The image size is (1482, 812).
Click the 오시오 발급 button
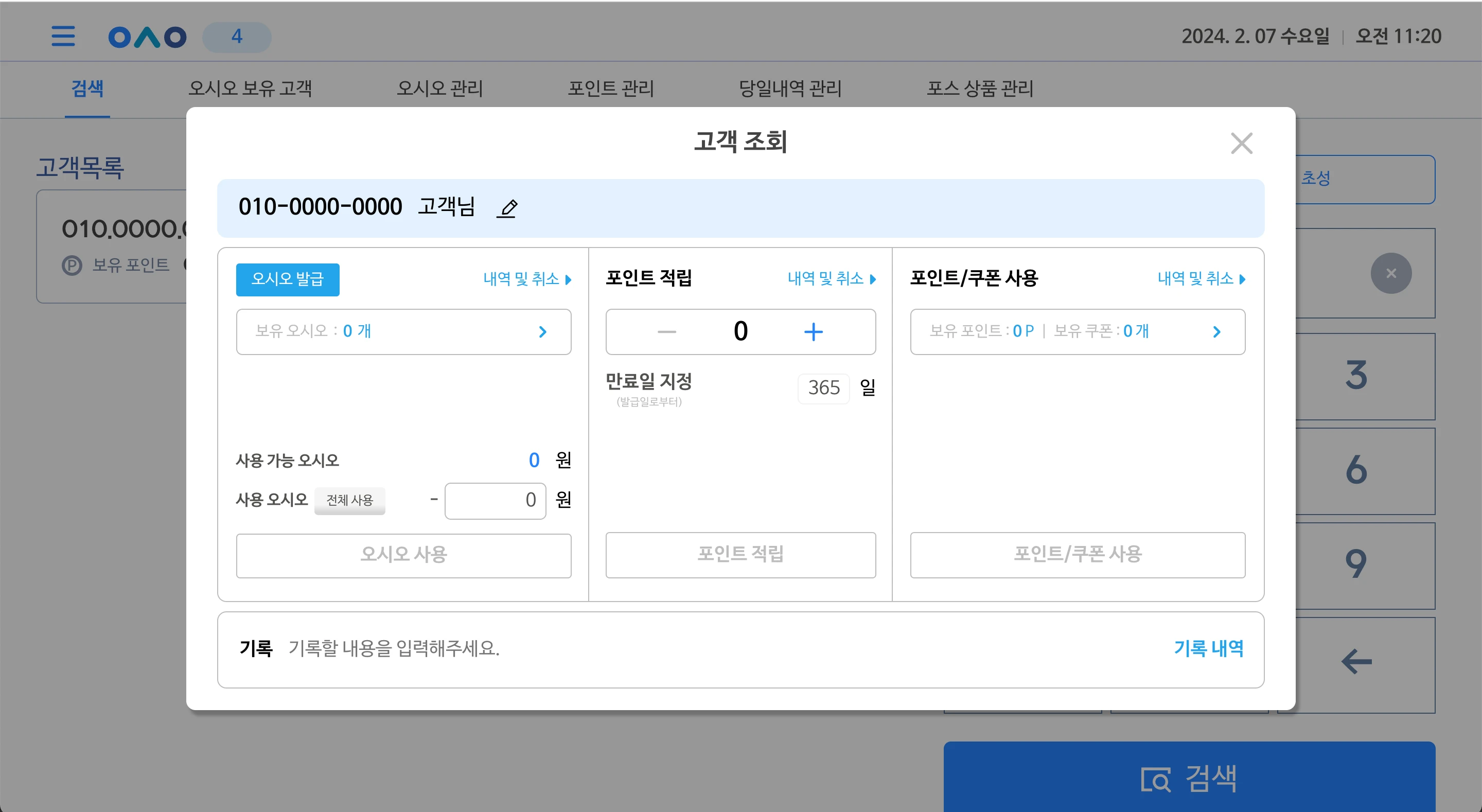coord(288,279)
